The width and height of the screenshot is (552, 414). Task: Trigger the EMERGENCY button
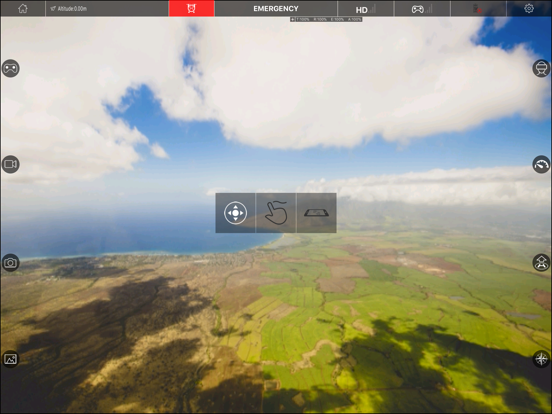[x=276, y=8]
